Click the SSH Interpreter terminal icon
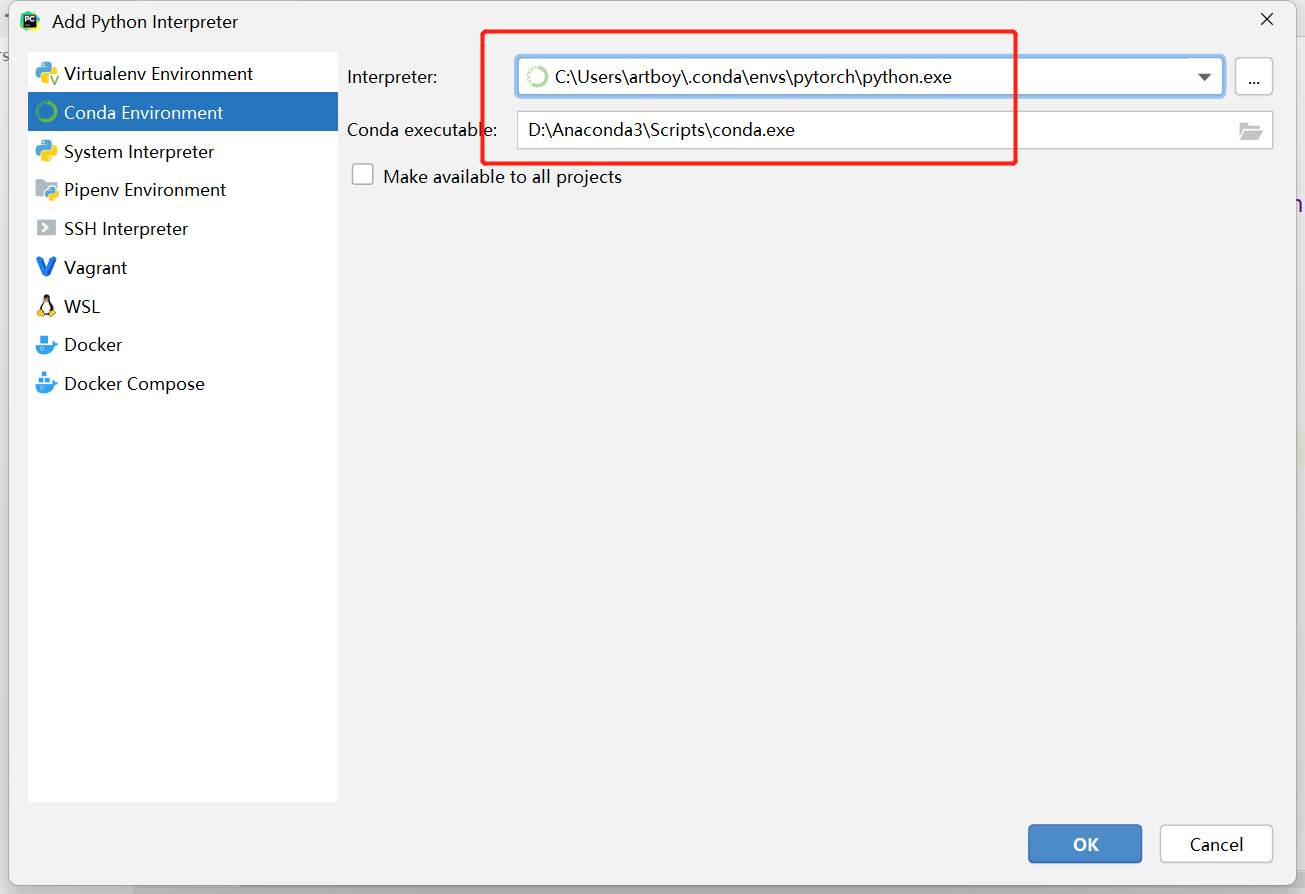The image size is (1305, 894). (46, 228)
